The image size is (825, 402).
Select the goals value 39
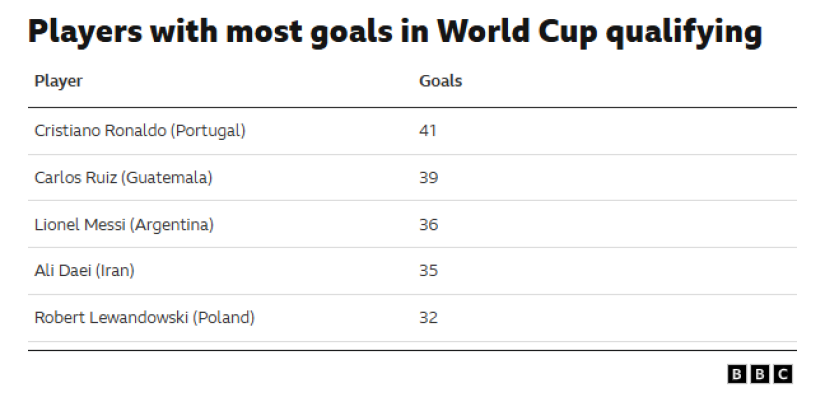tap(428, 178)
